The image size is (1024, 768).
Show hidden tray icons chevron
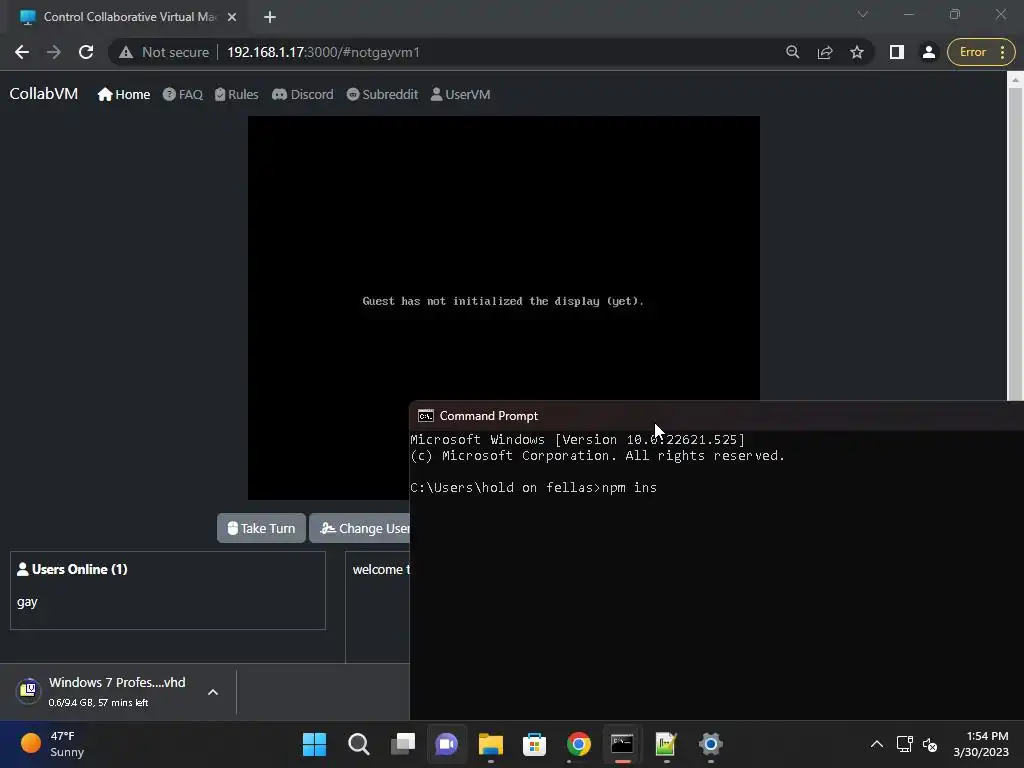point(877,744)
